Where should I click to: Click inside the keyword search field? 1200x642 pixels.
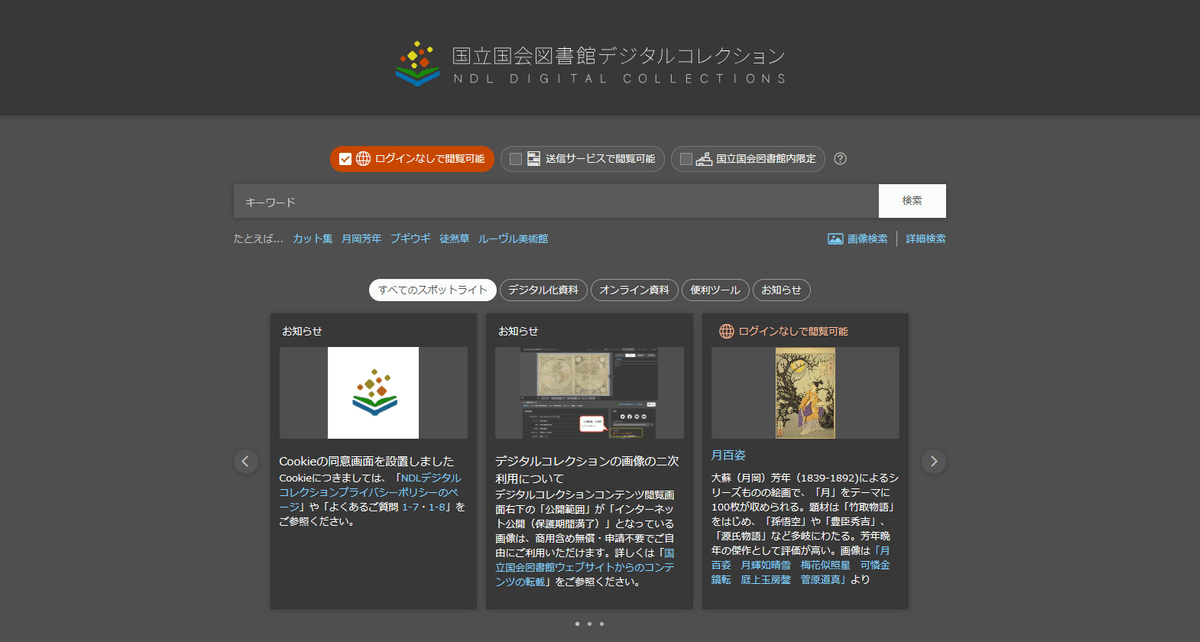click(550, 200)
